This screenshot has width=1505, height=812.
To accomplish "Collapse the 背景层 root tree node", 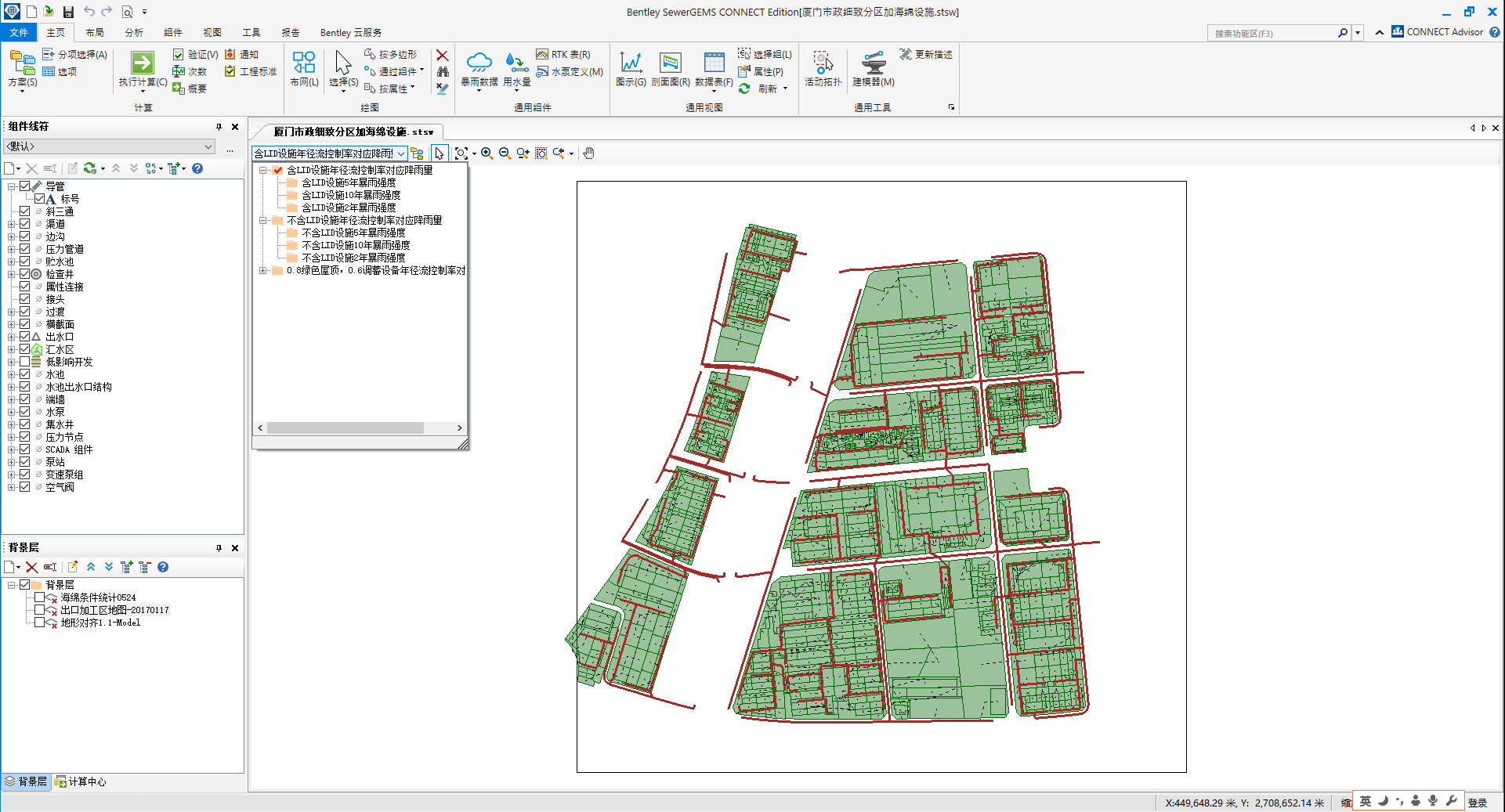I will (x=11, y=585).
